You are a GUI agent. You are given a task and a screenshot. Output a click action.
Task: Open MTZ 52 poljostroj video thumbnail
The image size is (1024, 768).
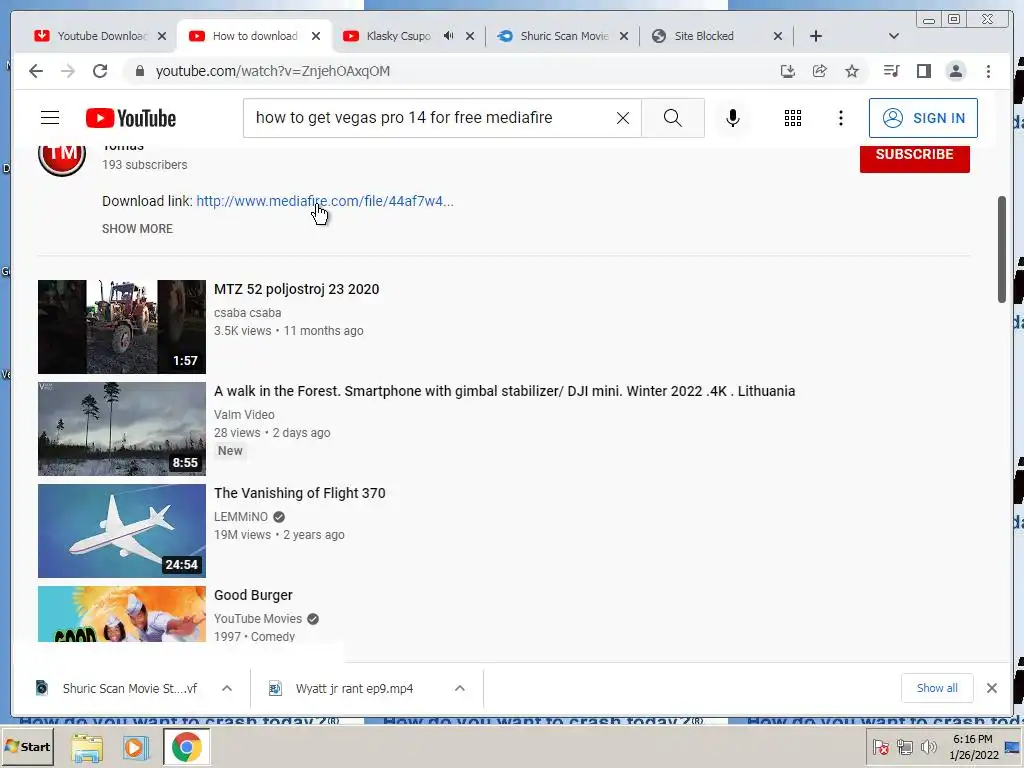point(121,327)
